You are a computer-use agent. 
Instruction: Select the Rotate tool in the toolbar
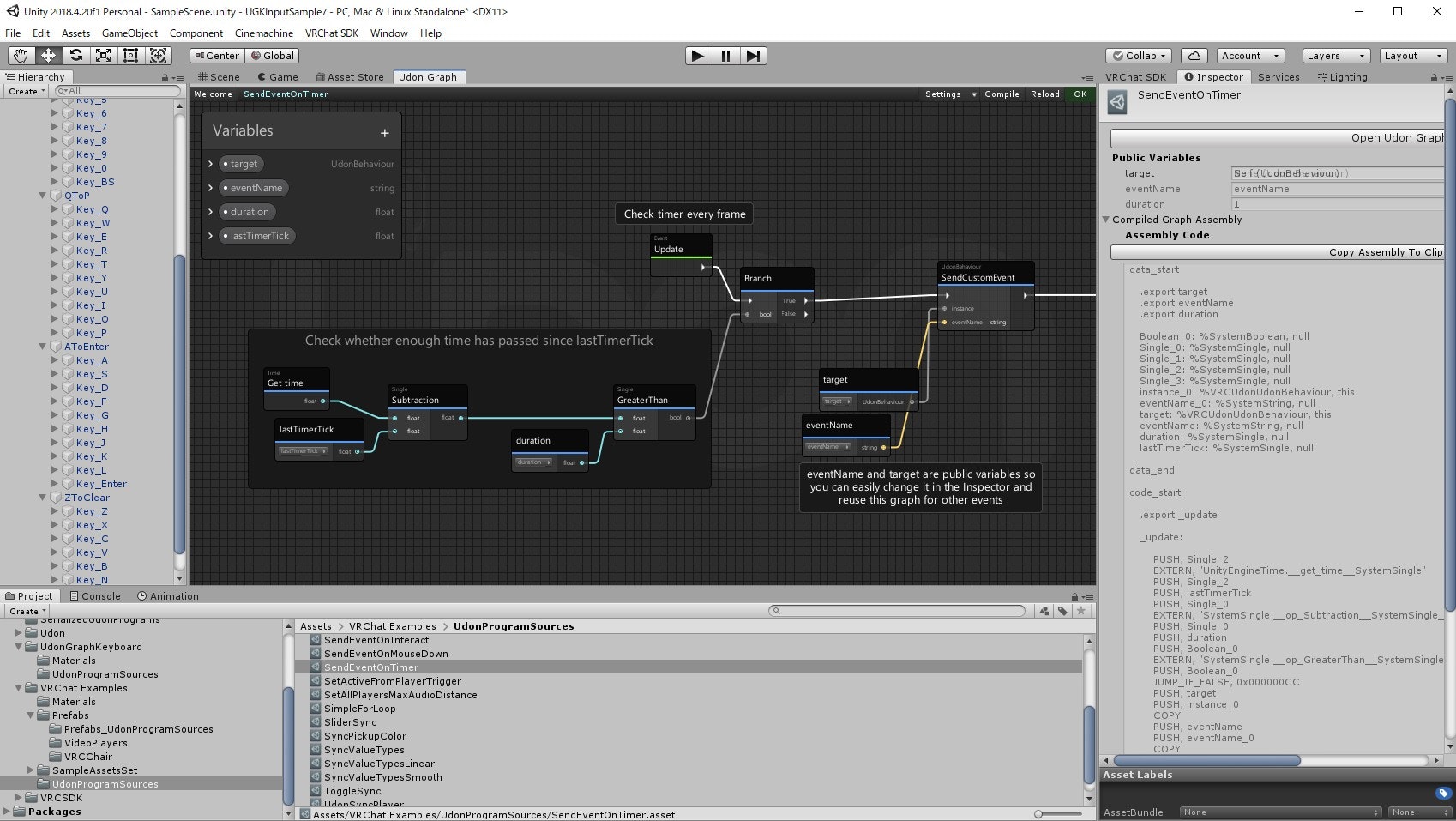tap(76, 56)
